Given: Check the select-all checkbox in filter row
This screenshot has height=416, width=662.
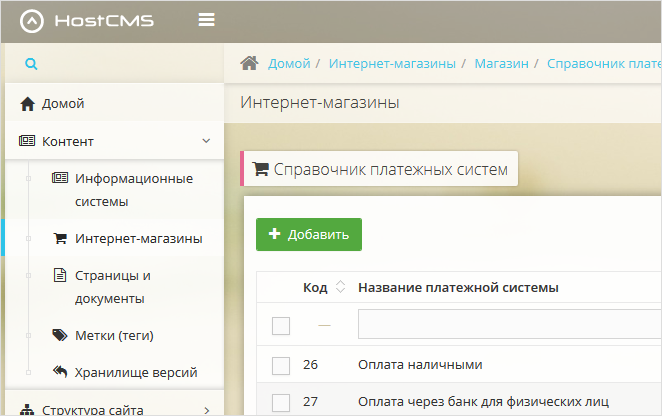Looking at the screenshot, I should coord(281,326).
